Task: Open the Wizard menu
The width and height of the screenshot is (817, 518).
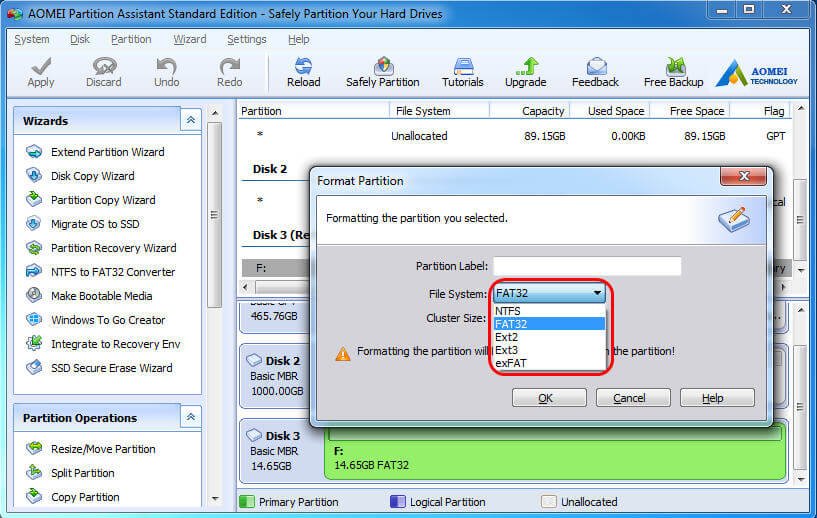Action: coord(190,39)
